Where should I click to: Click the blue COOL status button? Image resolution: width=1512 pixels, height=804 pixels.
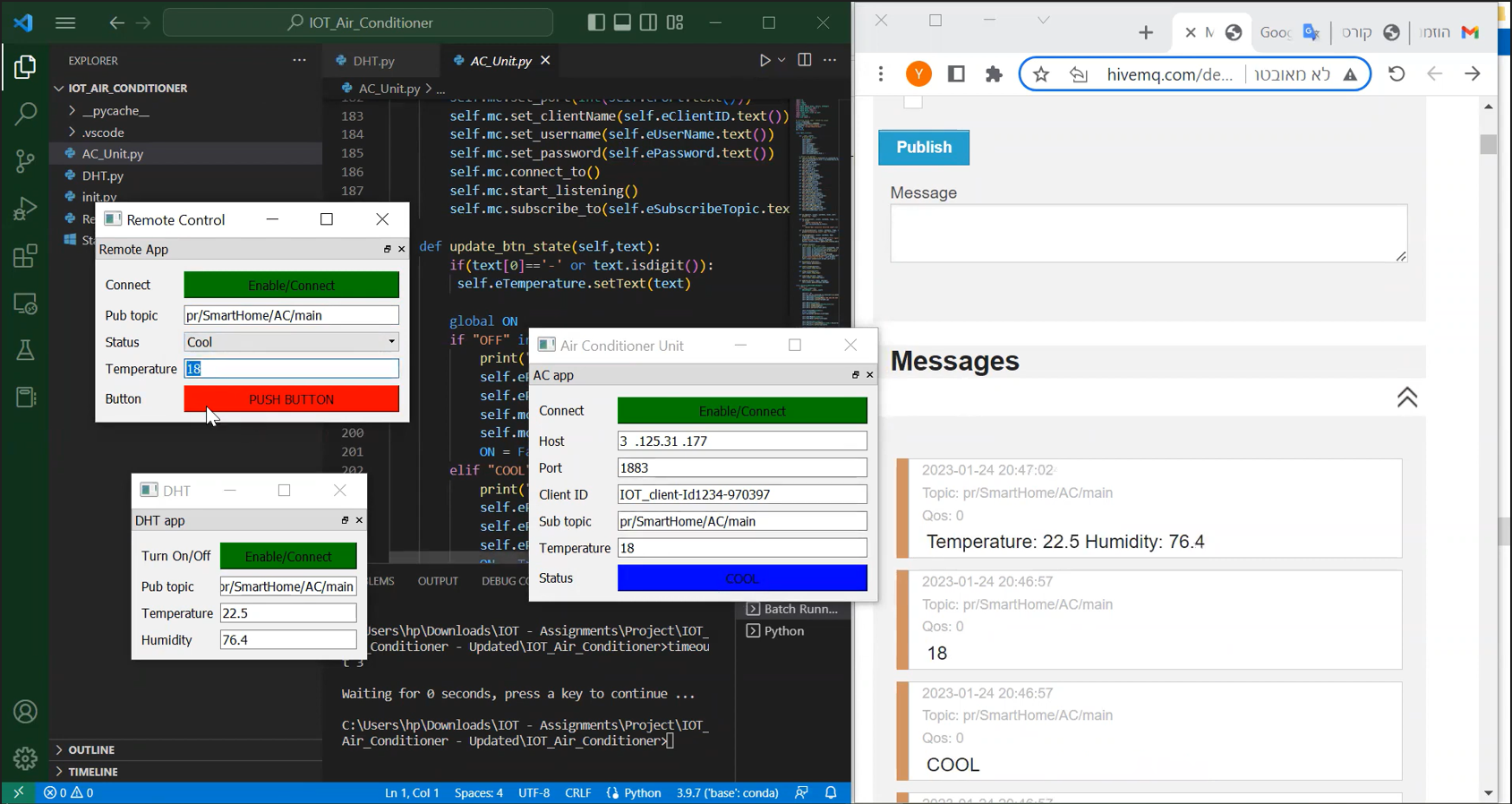pyautogui.click(x=742, y=578)
